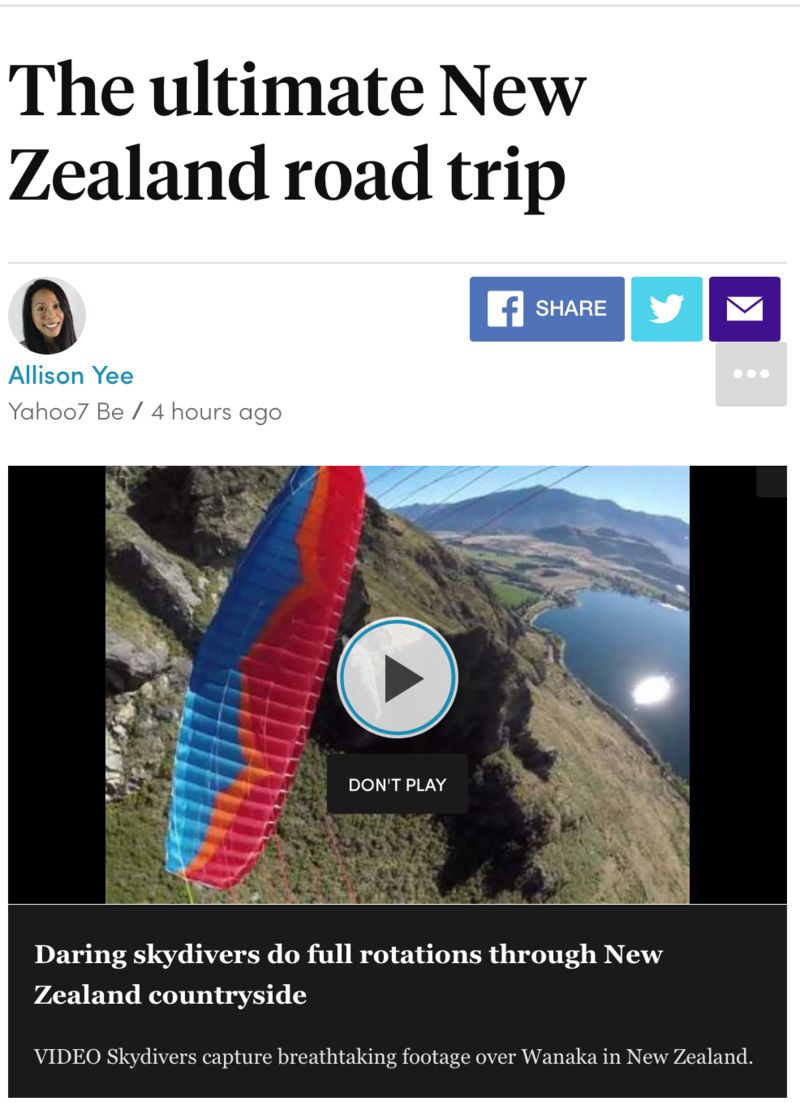Email the article using envelope icon
The height and width of the screenshot is (1110, 800).
745,309
